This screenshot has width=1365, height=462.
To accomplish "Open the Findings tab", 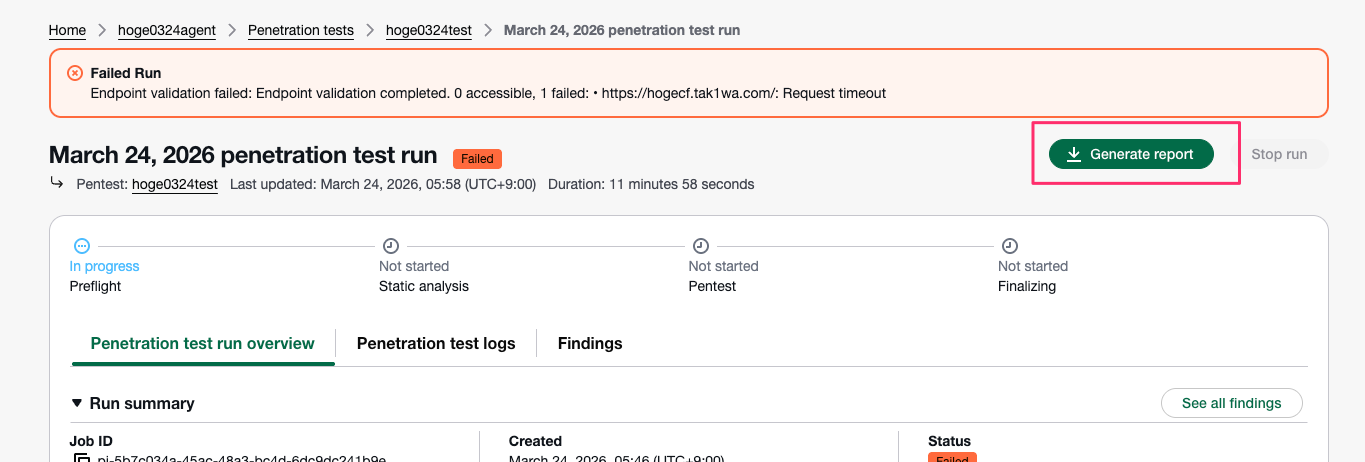I will (590, 343).
